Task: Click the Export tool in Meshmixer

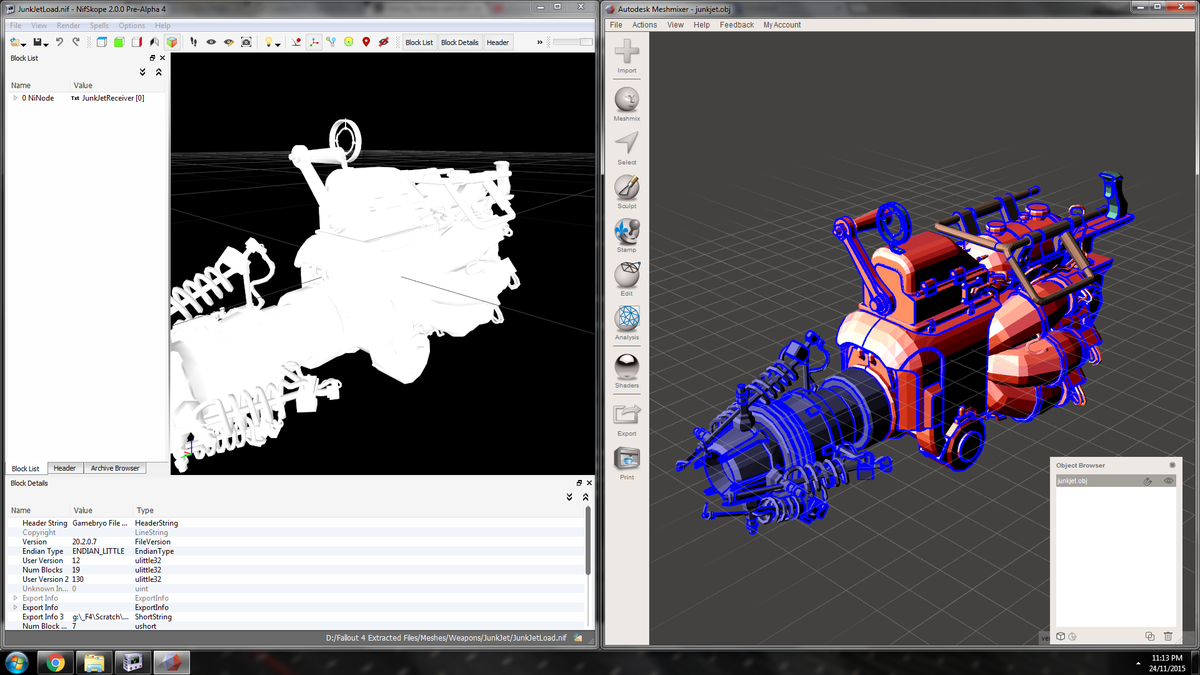Action: click(x=627, y=418)
